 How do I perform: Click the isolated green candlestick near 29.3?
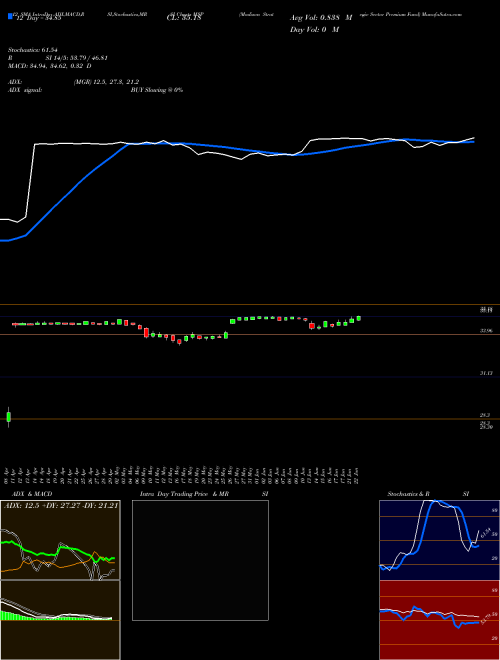pyautogui.click(x=8, y=417)
